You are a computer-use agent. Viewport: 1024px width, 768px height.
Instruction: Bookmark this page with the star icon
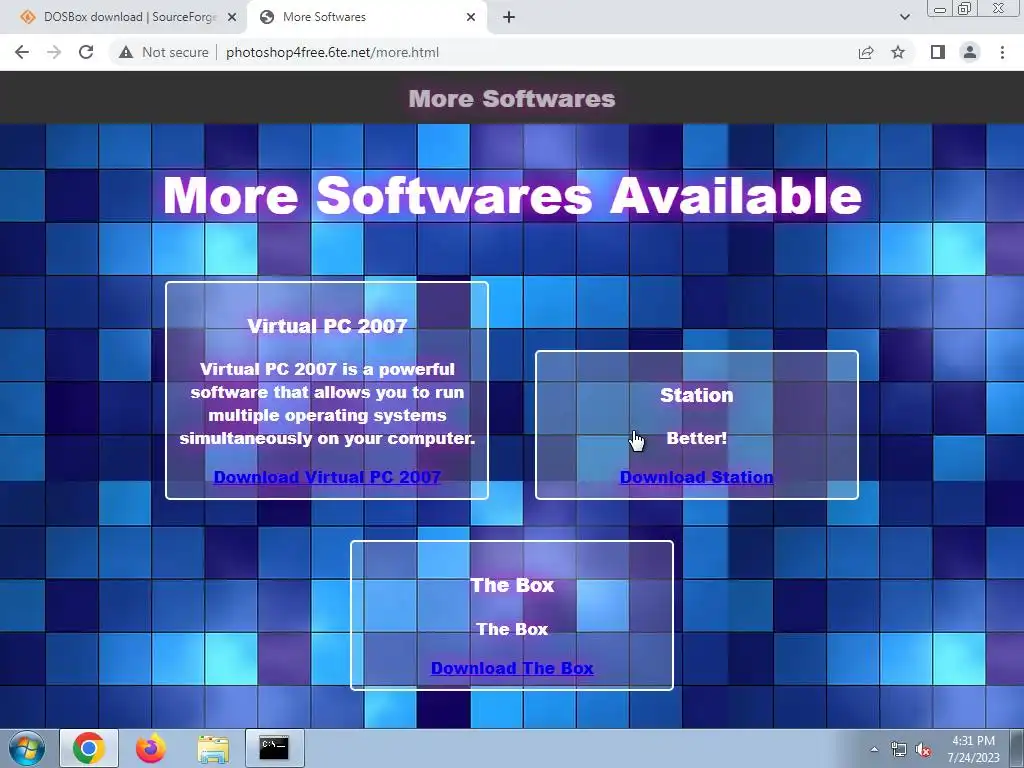coord(898,52)
